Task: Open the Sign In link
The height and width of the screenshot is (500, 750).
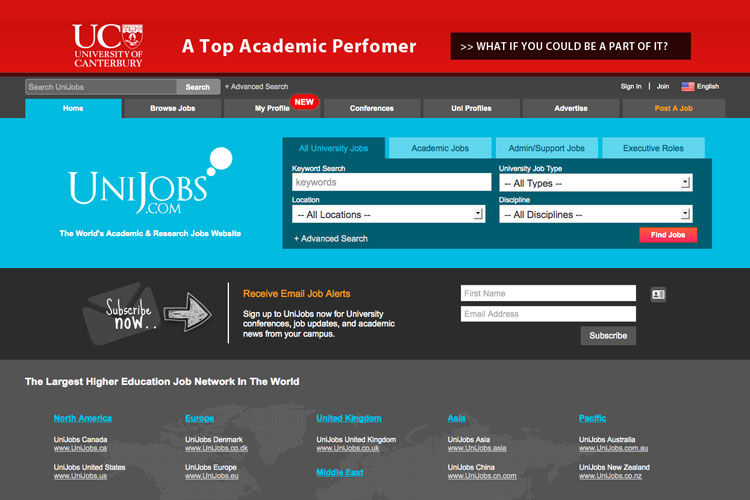Action: (631, 87)
